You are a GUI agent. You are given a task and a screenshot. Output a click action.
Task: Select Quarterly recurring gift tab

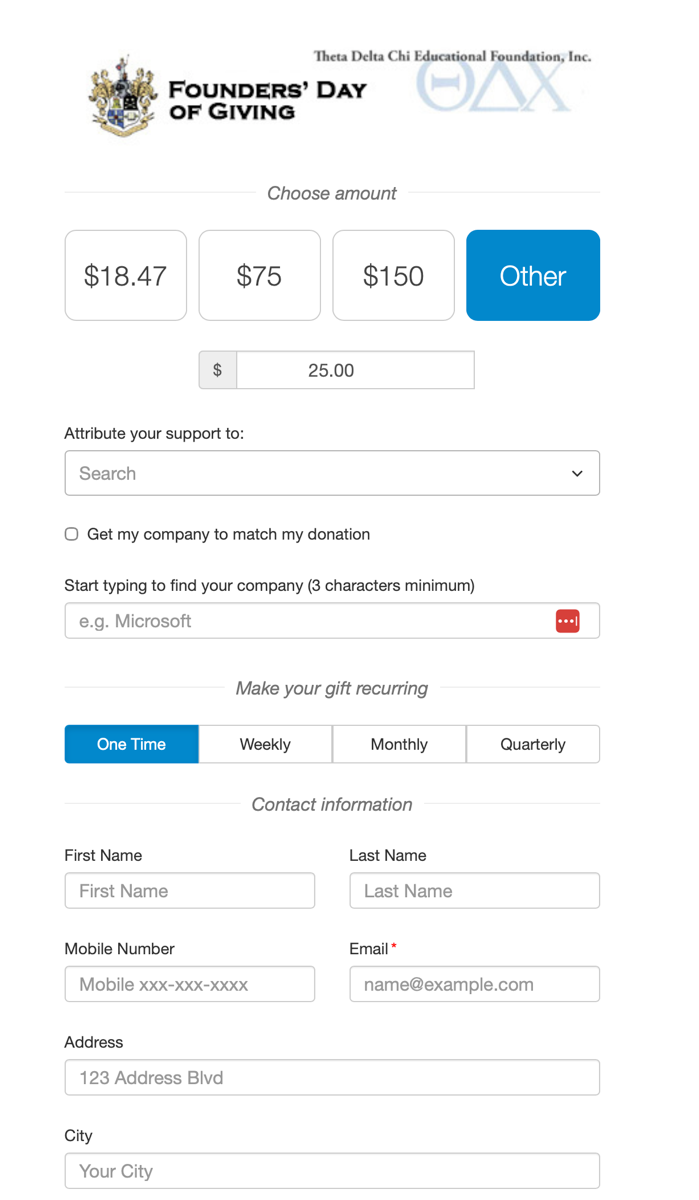tap(533, 744)
